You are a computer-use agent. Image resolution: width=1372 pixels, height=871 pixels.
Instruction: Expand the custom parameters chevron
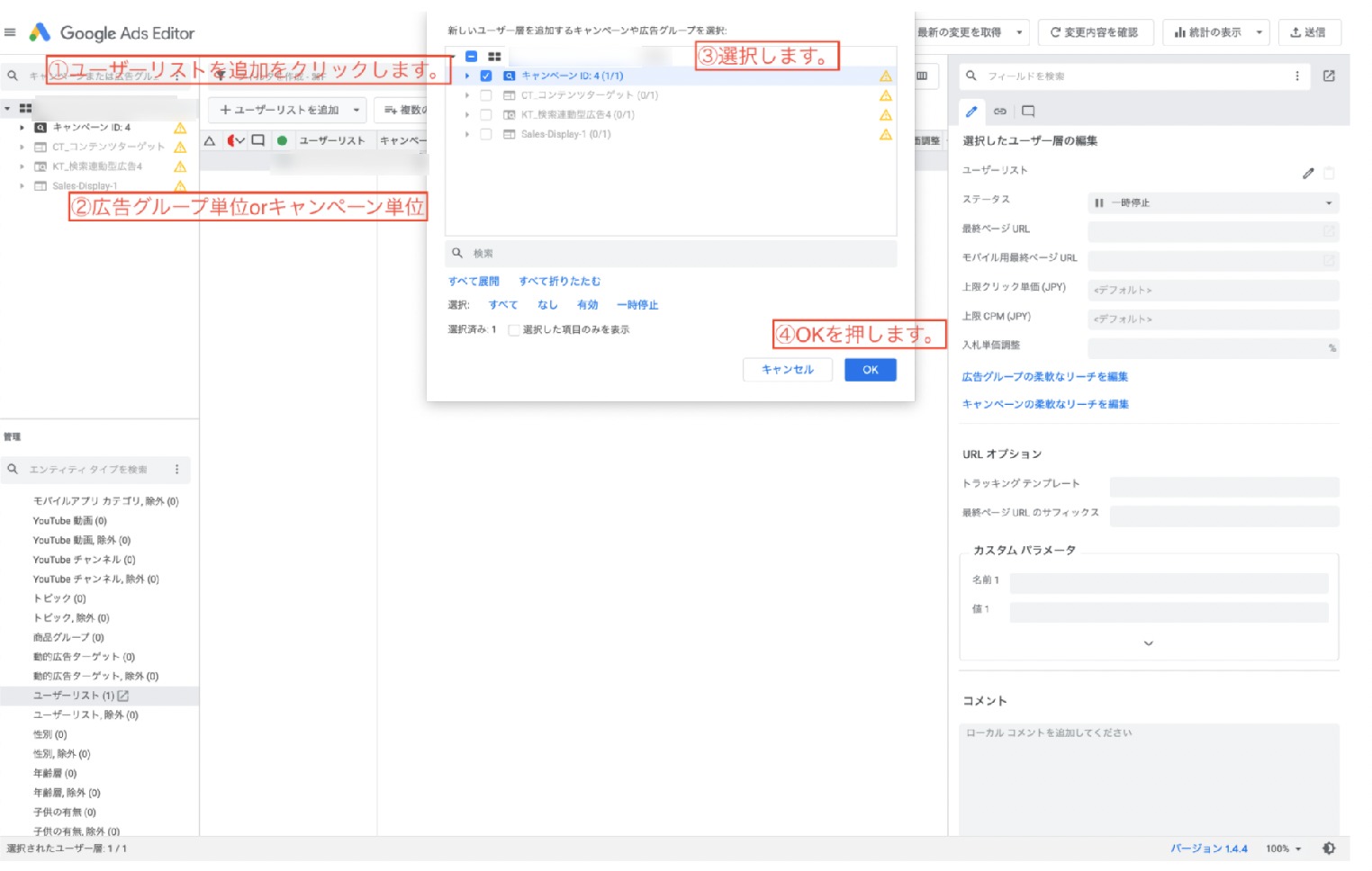[1148, 643]
